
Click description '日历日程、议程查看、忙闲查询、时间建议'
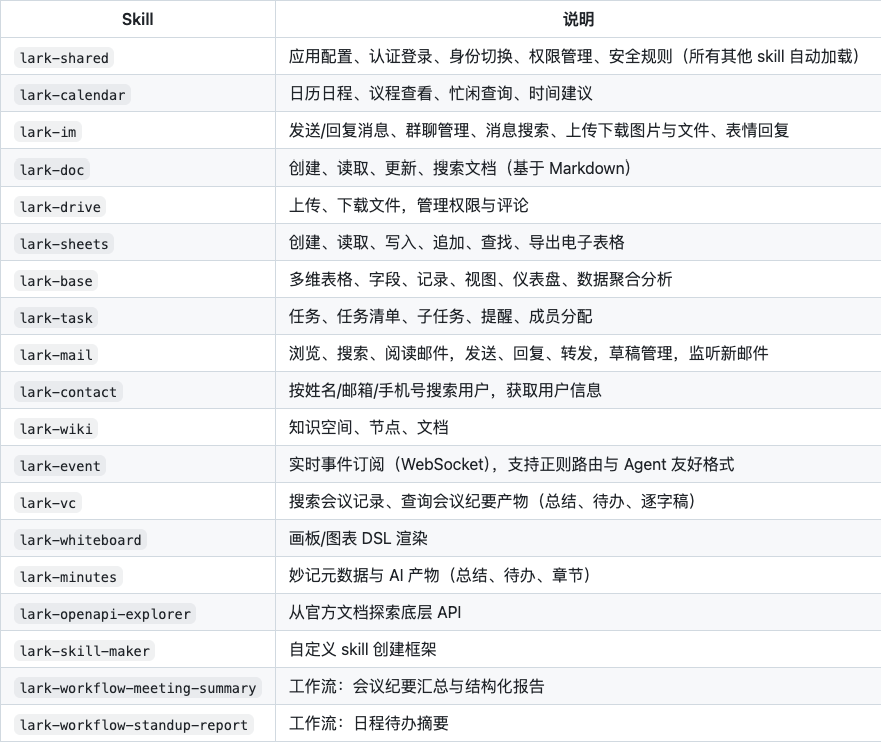[x=440, y=93]
